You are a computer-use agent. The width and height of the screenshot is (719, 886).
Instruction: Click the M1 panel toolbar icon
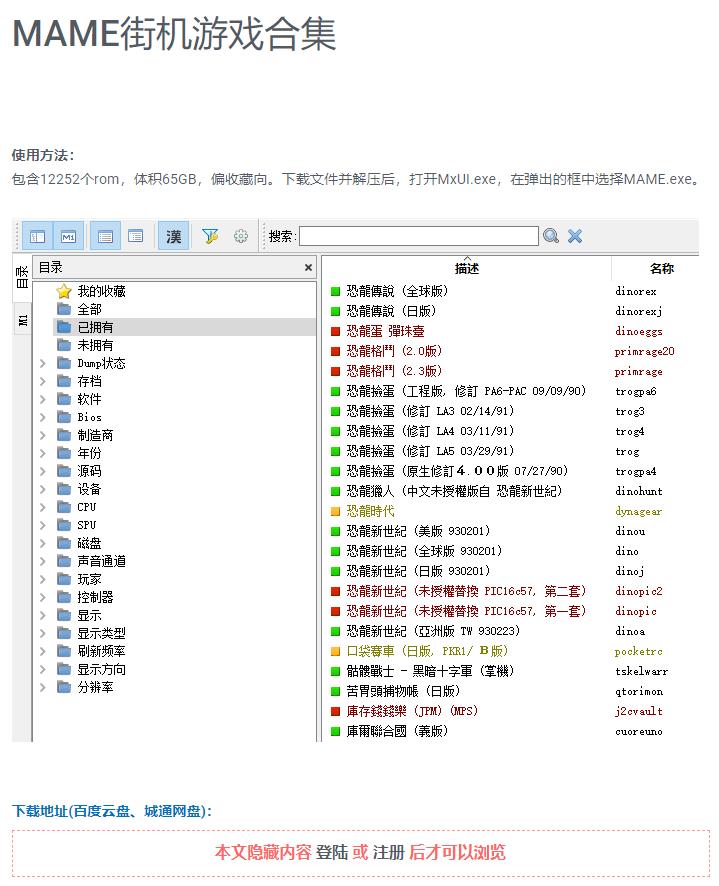click(68, 237)
